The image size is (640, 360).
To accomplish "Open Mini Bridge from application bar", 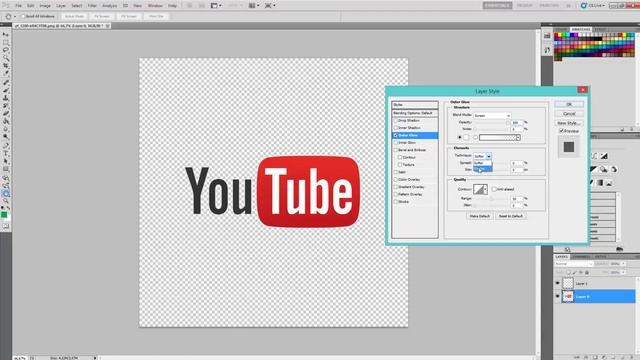I will (202, 6).
